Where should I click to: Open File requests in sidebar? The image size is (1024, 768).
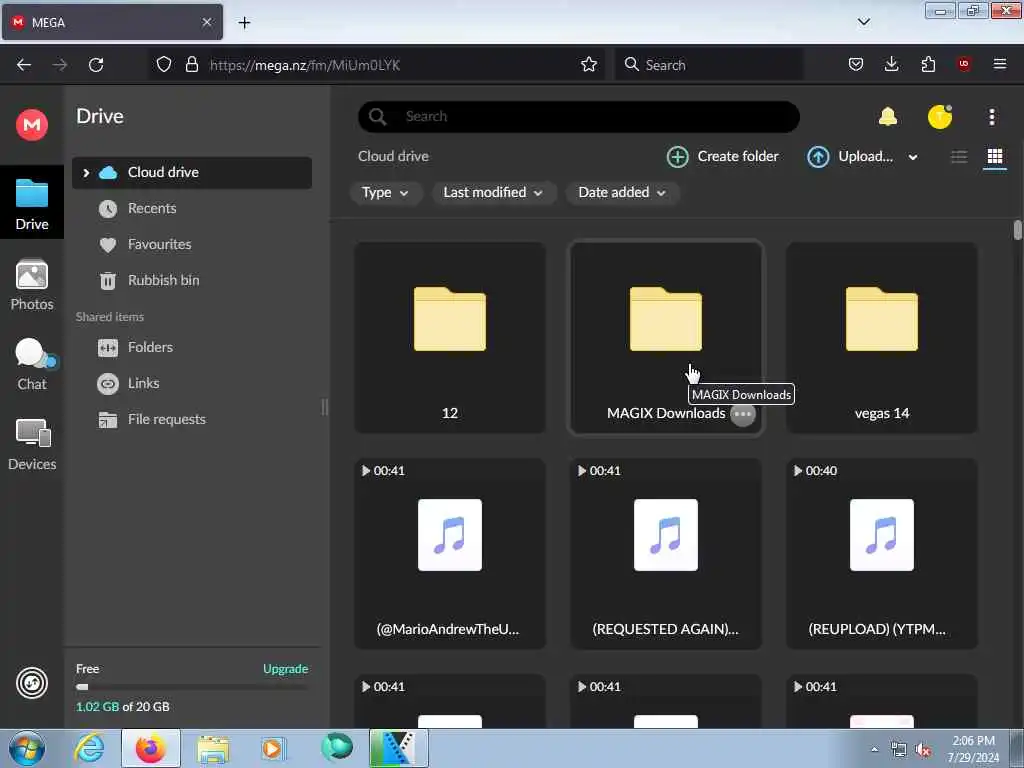pyautogui.click(x=167, y=419)
